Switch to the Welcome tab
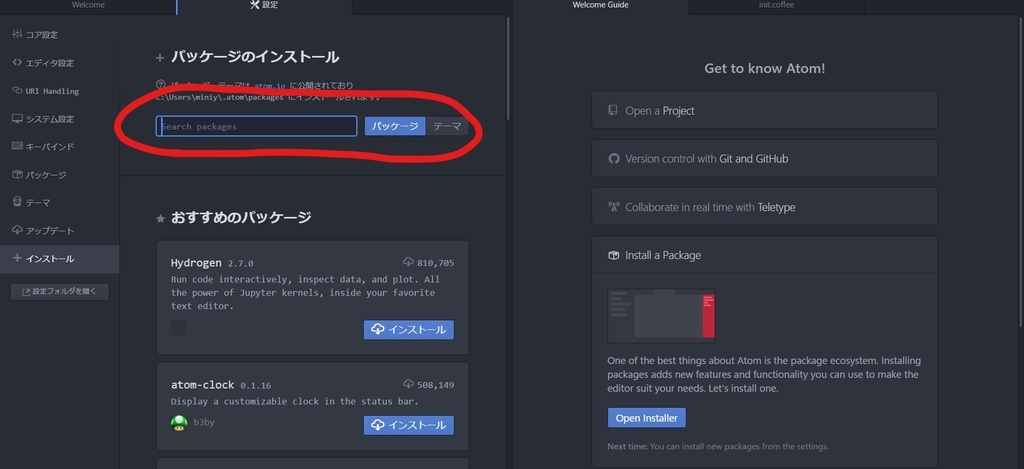This screenshot has height=469, width=1024. tap(88, 5)
